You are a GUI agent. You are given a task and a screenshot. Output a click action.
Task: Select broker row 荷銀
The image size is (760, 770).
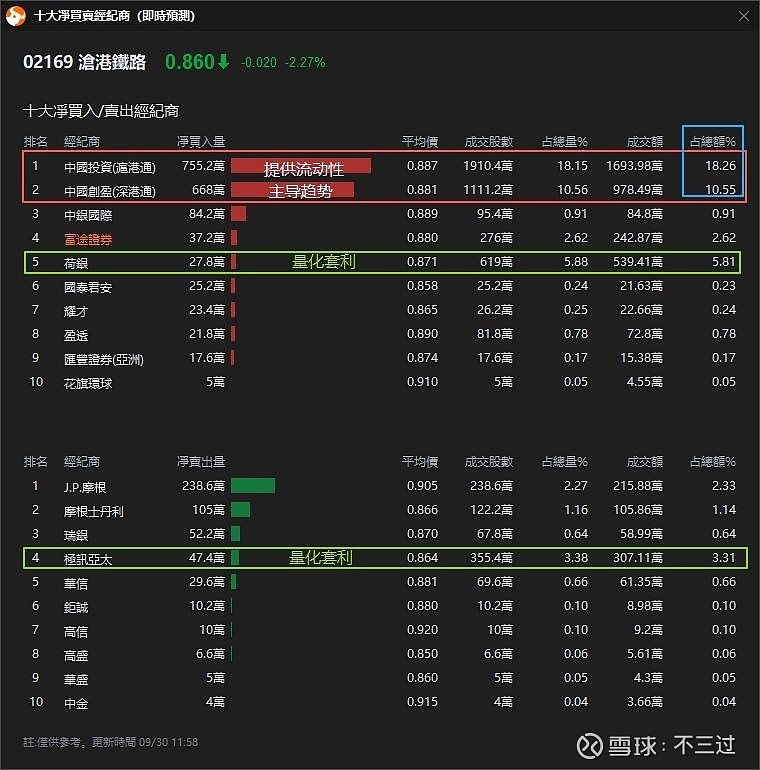coord(380,262)
